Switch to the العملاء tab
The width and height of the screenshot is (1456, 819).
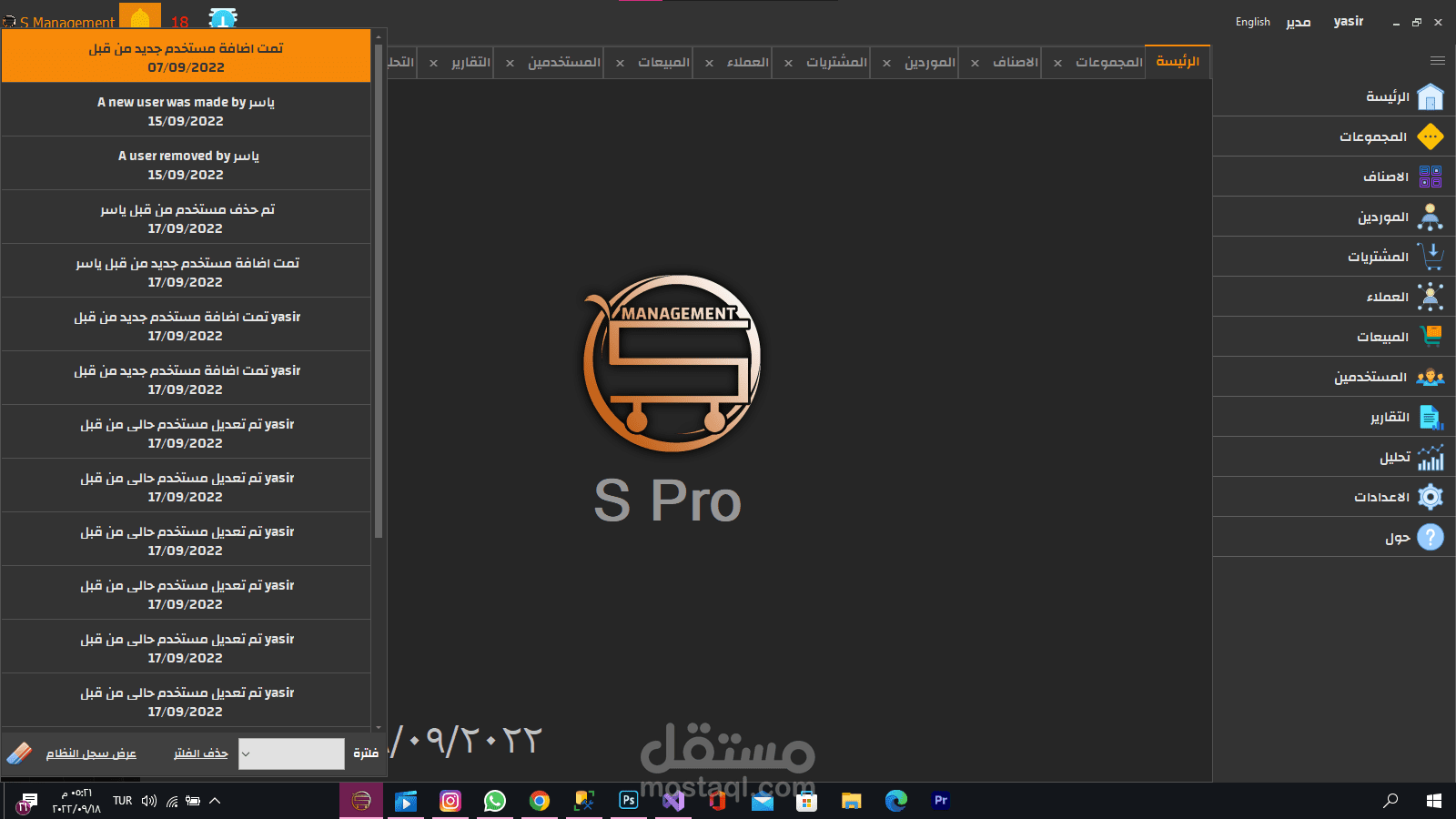748,62
